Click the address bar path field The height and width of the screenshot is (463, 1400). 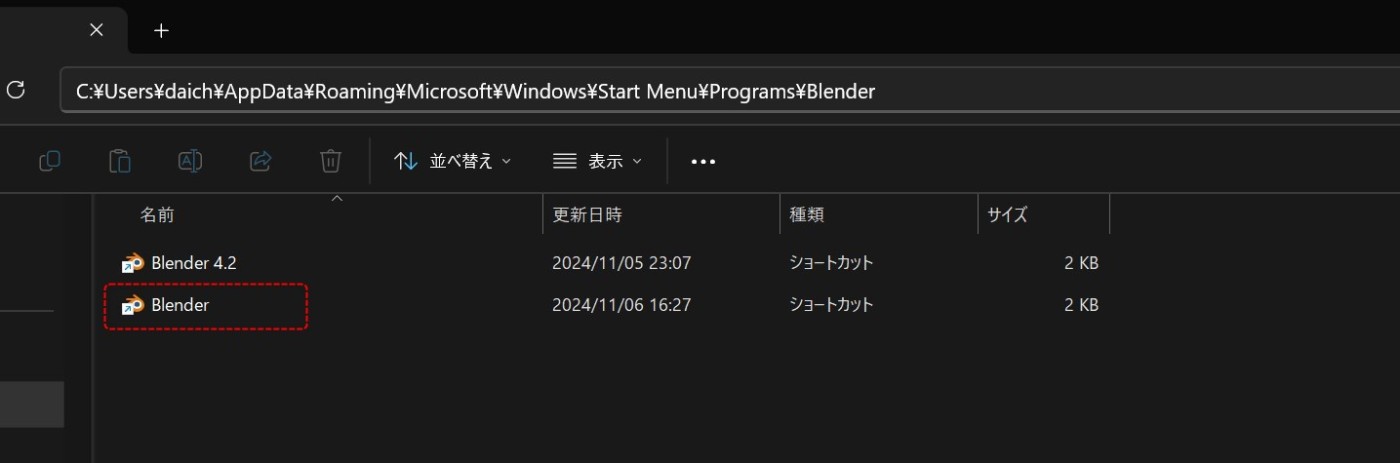pos(728,91)
